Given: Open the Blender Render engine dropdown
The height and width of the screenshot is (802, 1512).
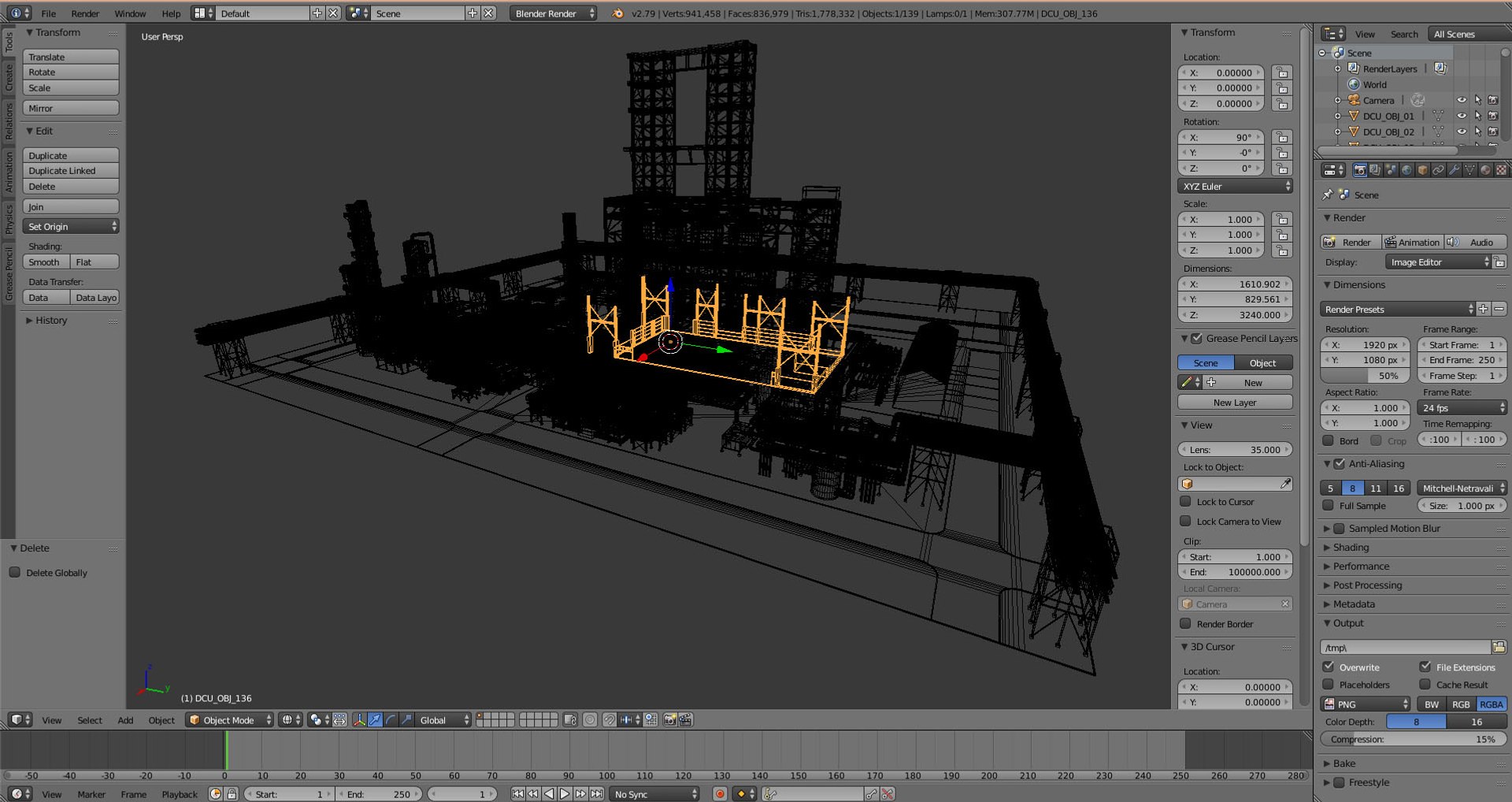Looking at the screenshot, I should click(x=553, y=13).
